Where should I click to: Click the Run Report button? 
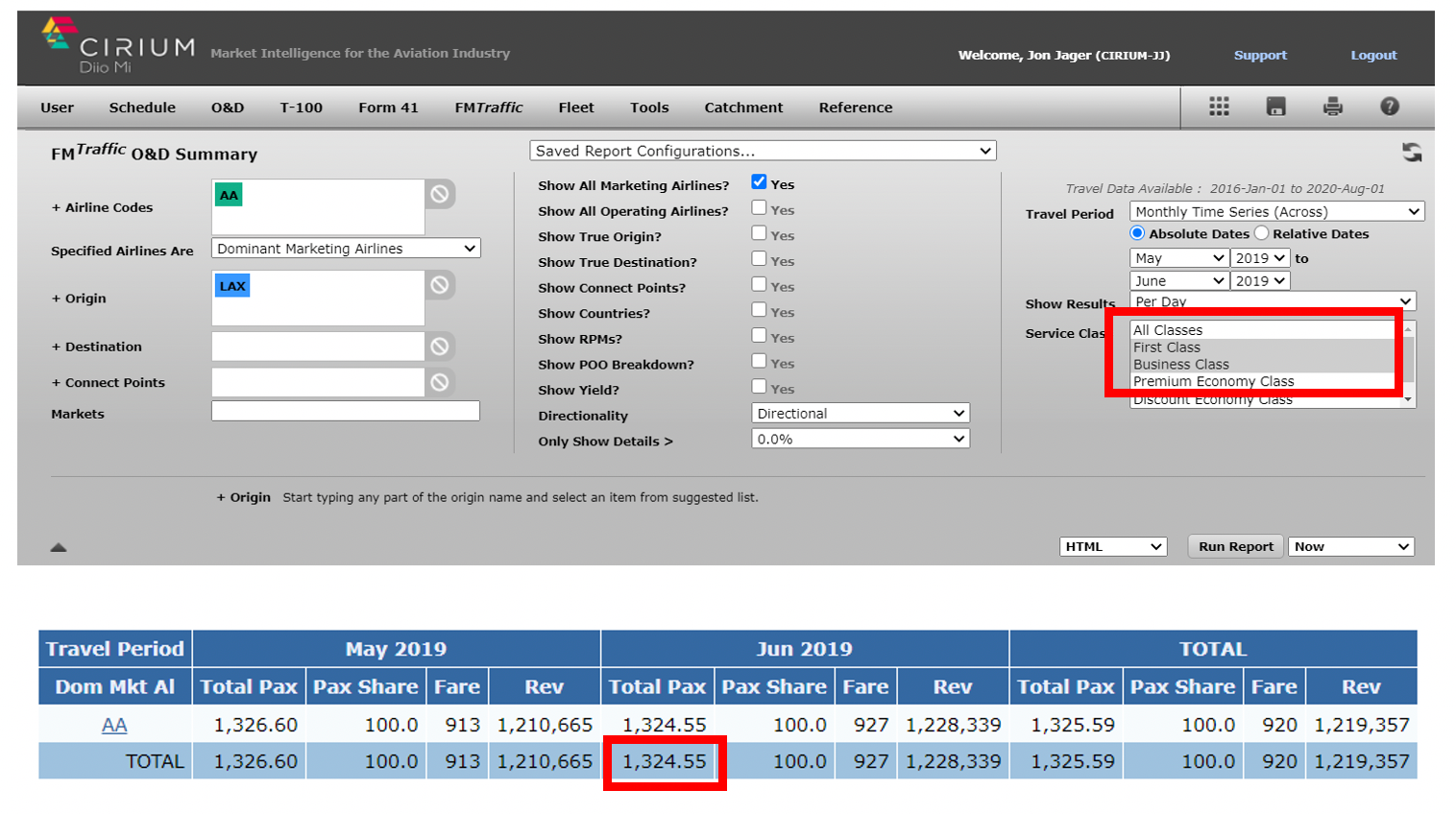pos(1236,546)
